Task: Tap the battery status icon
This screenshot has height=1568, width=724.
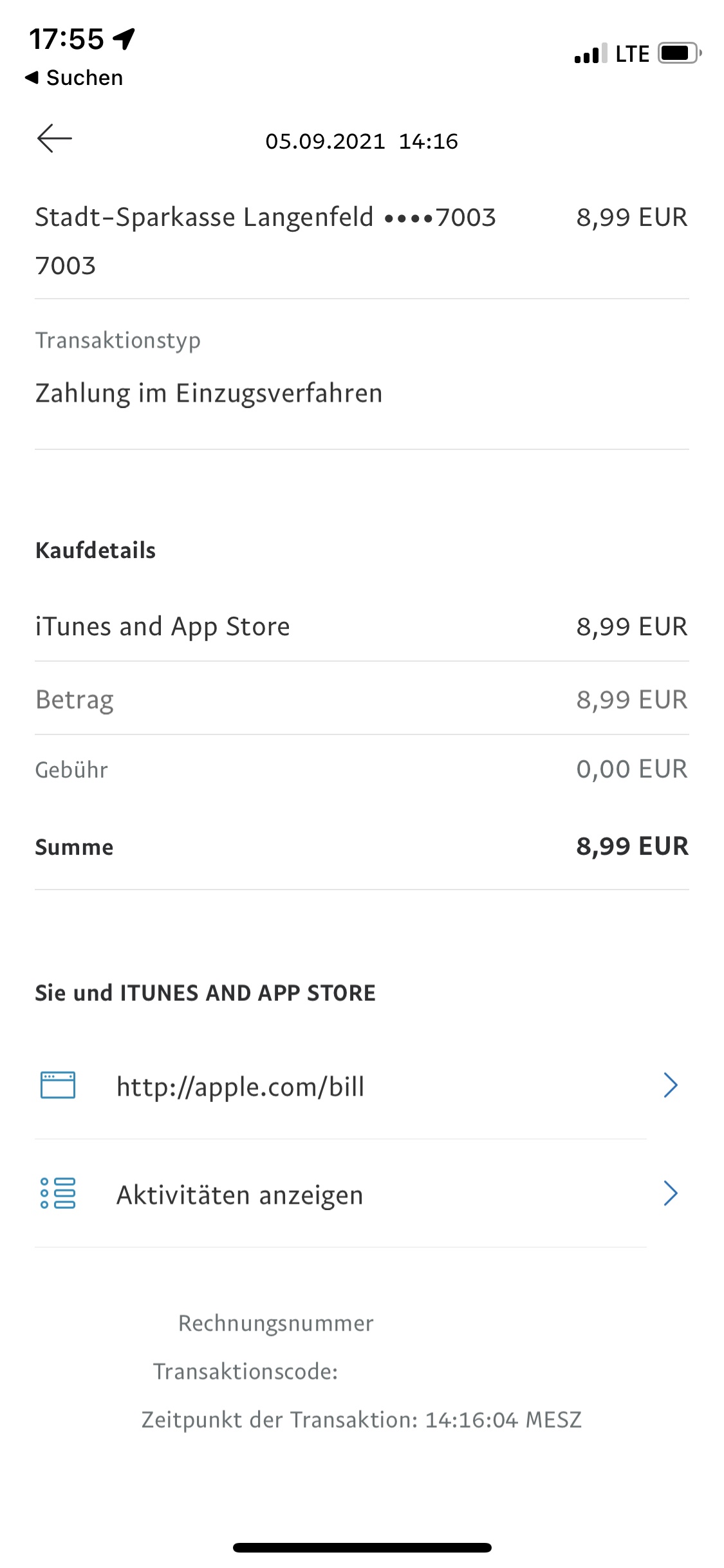Action: point(679,53)
